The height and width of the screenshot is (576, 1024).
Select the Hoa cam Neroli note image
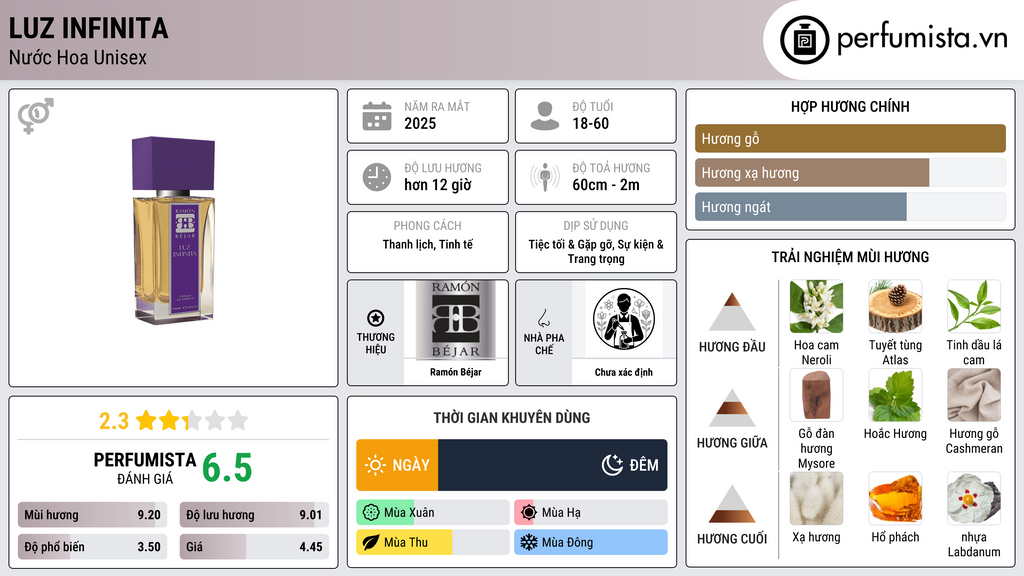[816, 307]
